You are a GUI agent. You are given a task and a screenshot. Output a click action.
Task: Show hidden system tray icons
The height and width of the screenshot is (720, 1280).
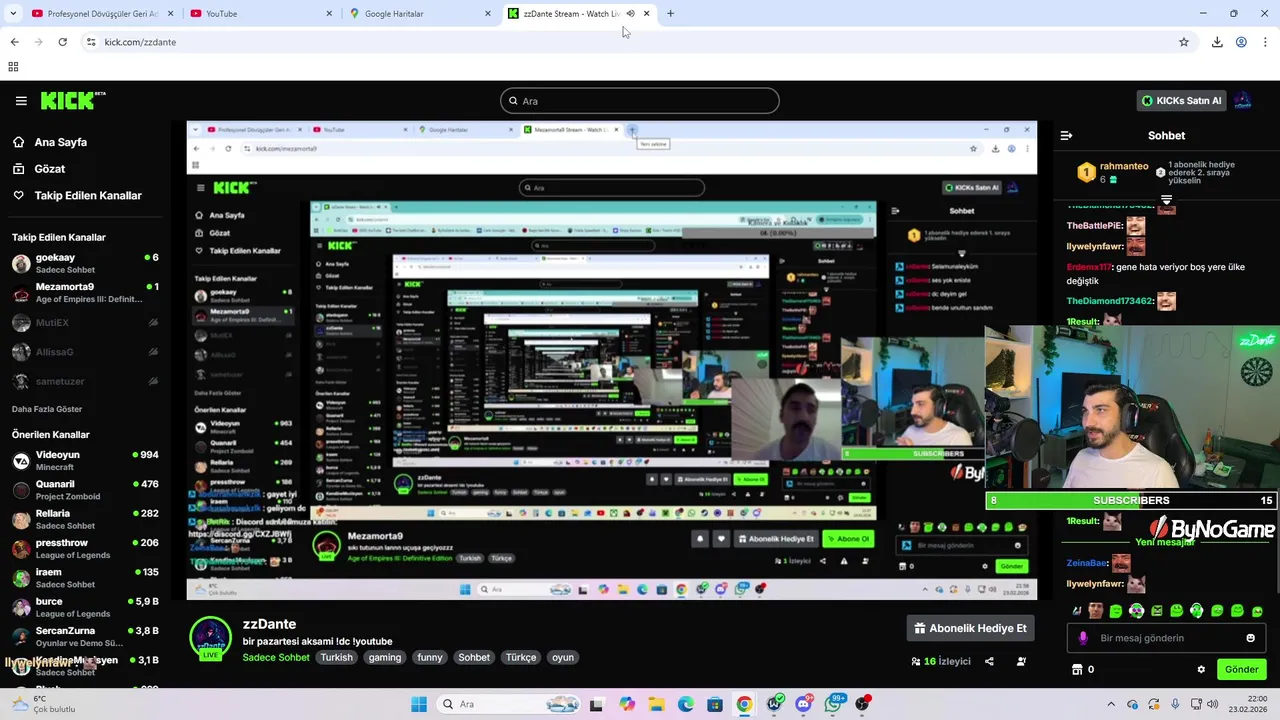[1110, 704]
